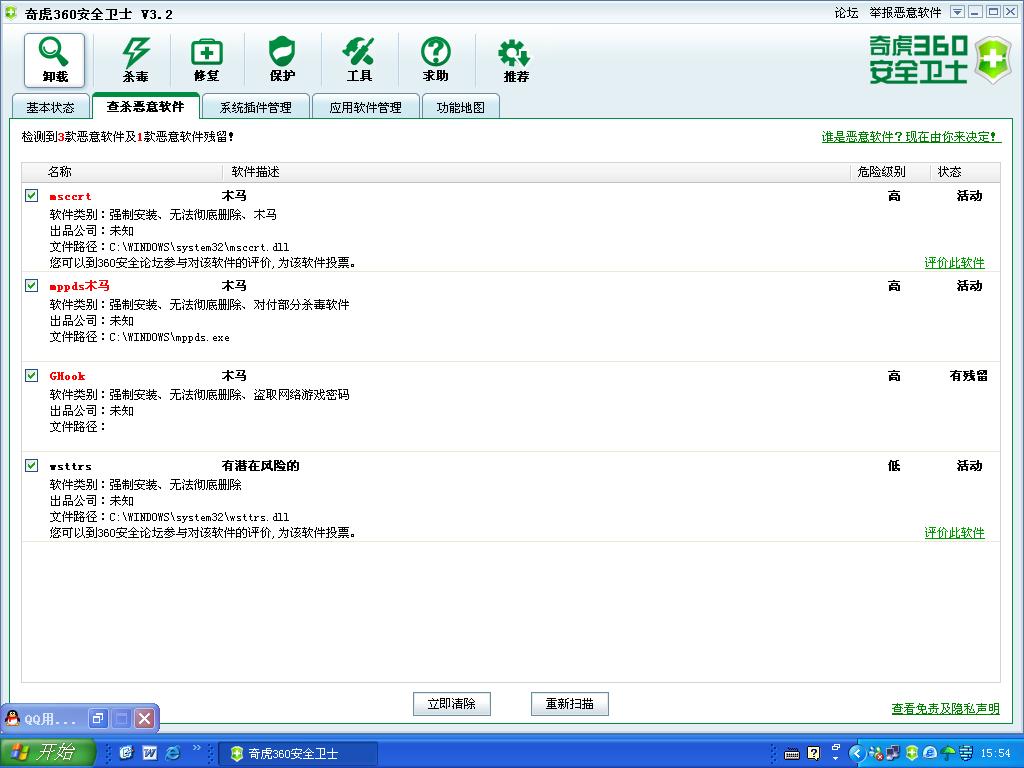This screenshot has width=1024, height=768.
Task: Sort by the 名称 column header
Action: [x=122, y=172]
